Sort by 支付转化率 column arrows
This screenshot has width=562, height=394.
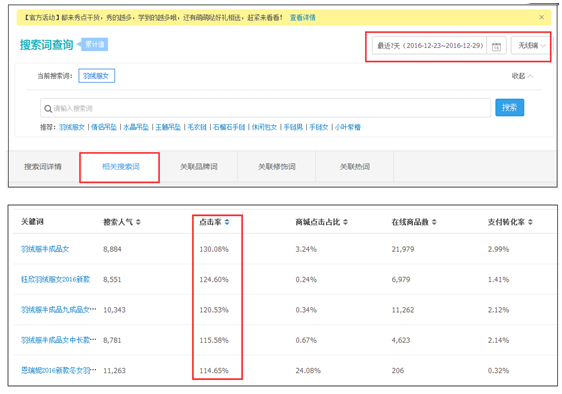530,222
